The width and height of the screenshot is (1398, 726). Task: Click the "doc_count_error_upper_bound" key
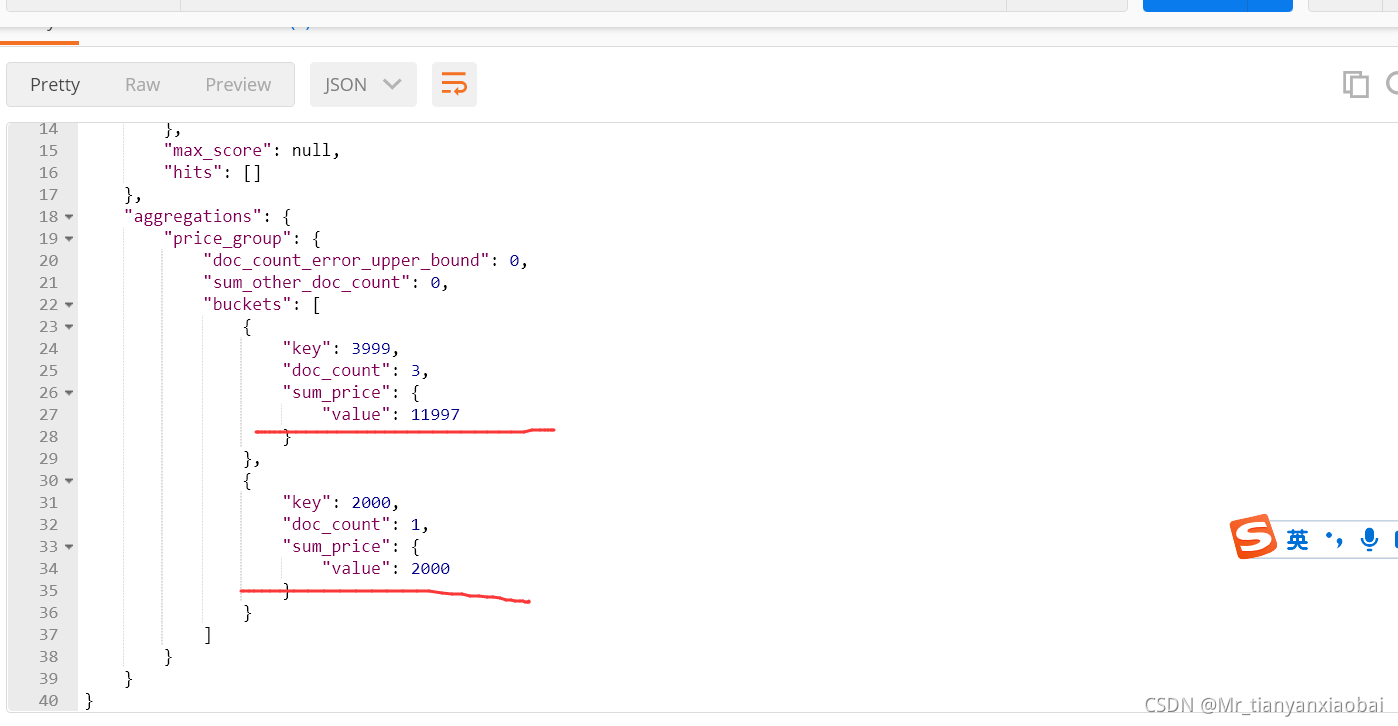[x=346, y=261]
